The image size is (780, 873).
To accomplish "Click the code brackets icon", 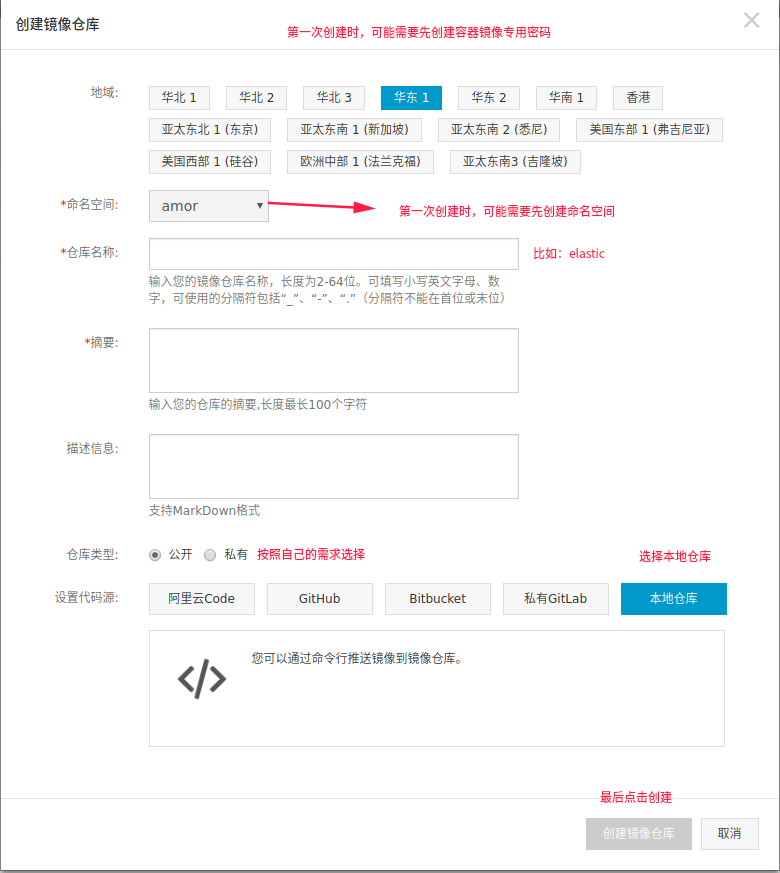I will coord(202,679).
